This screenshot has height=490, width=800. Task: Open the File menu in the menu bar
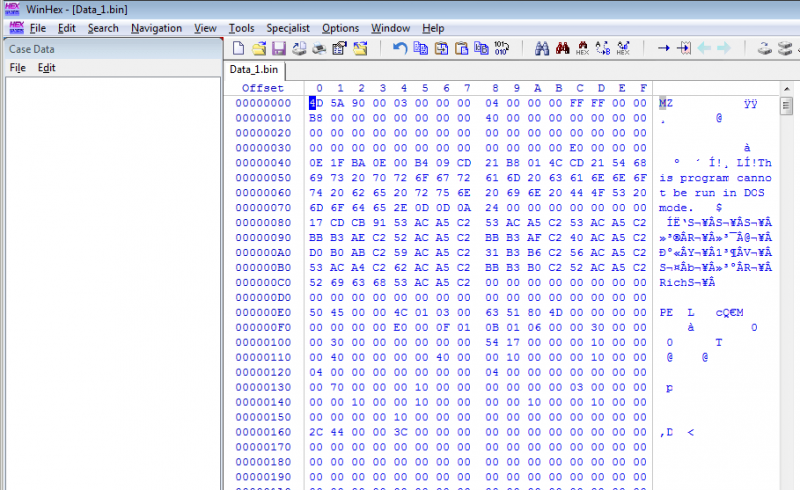(38, 28)
